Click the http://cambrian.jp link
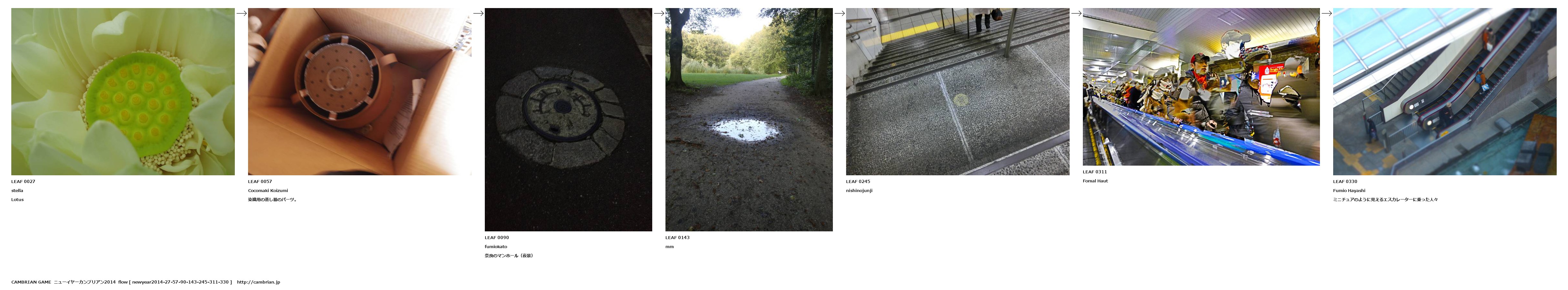The height and width of the screenshot is (290, 1568). [259, 282]
